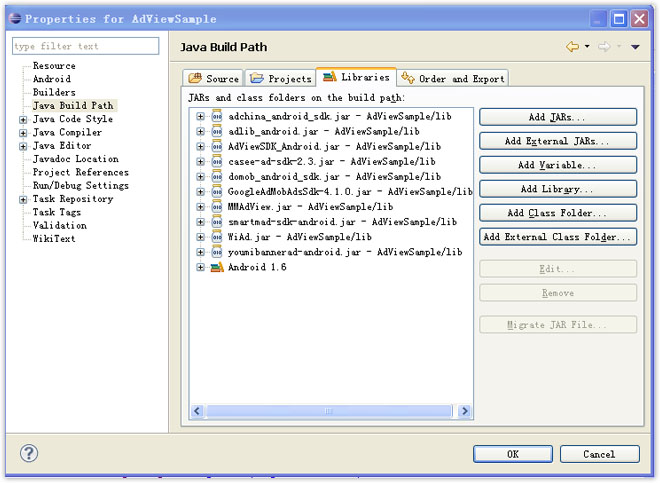Click the back navigation arrow icon
Viewport: 660px width, 483px height.
[x=572, y=47]
